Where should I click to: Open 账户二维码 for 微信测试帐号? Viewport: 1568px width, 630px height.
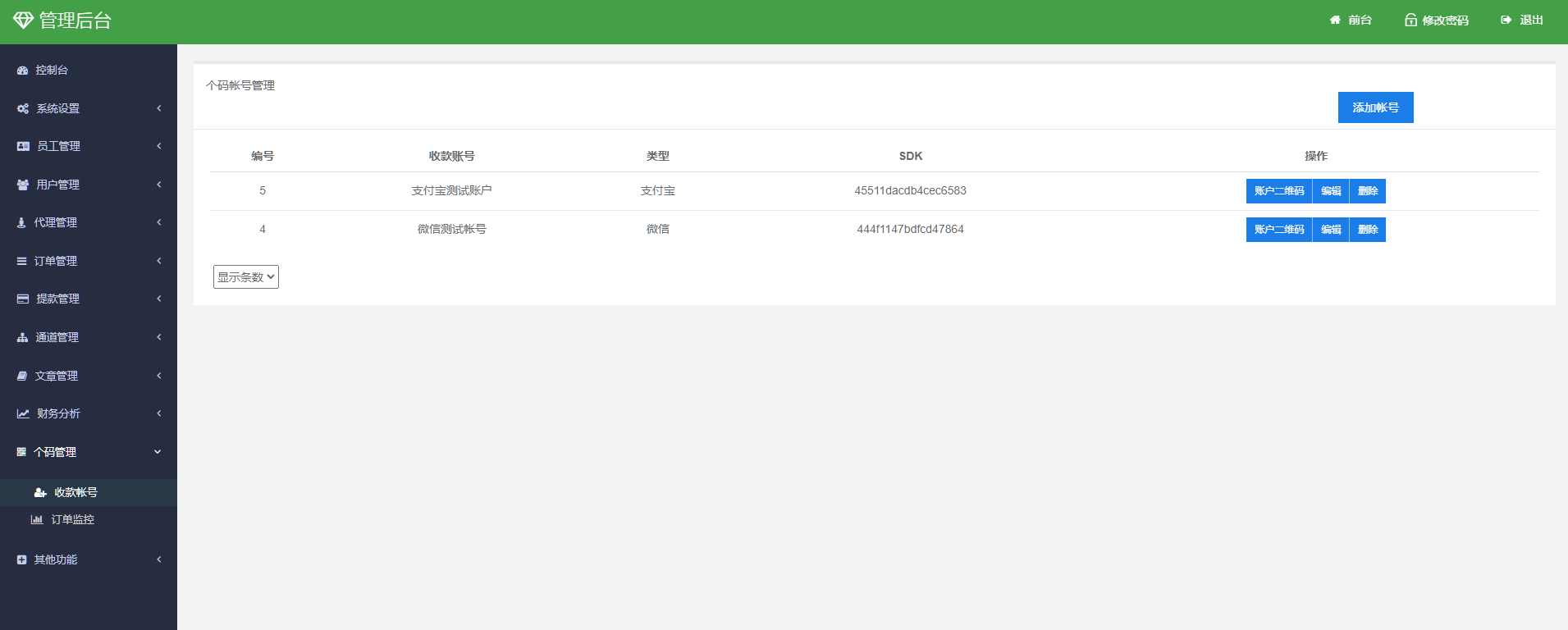point(1279,230)
